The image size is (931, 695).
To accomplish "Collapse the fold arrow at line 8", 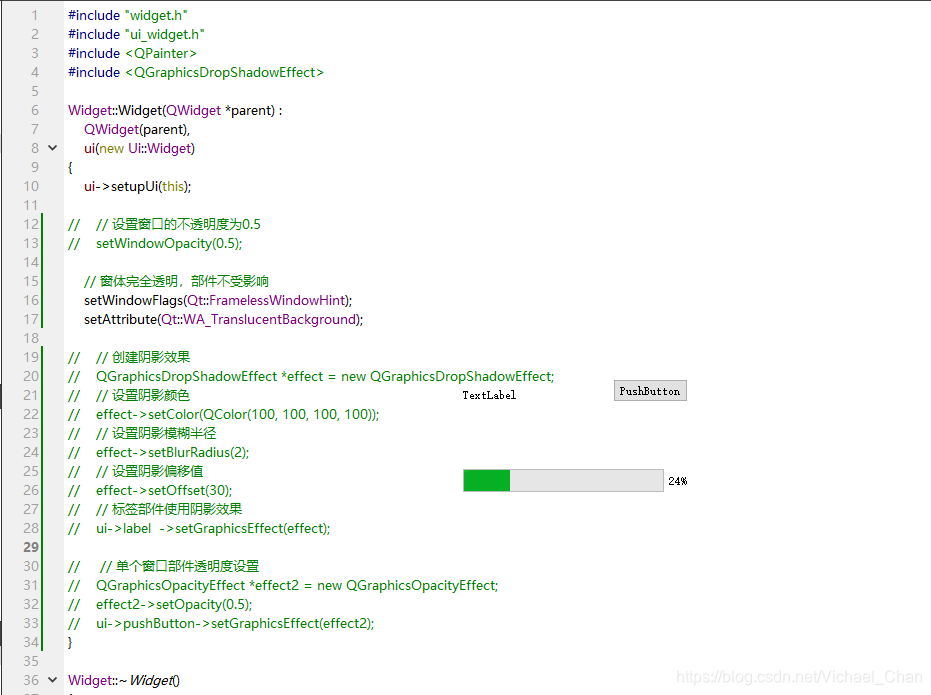I will pos(52,148).
